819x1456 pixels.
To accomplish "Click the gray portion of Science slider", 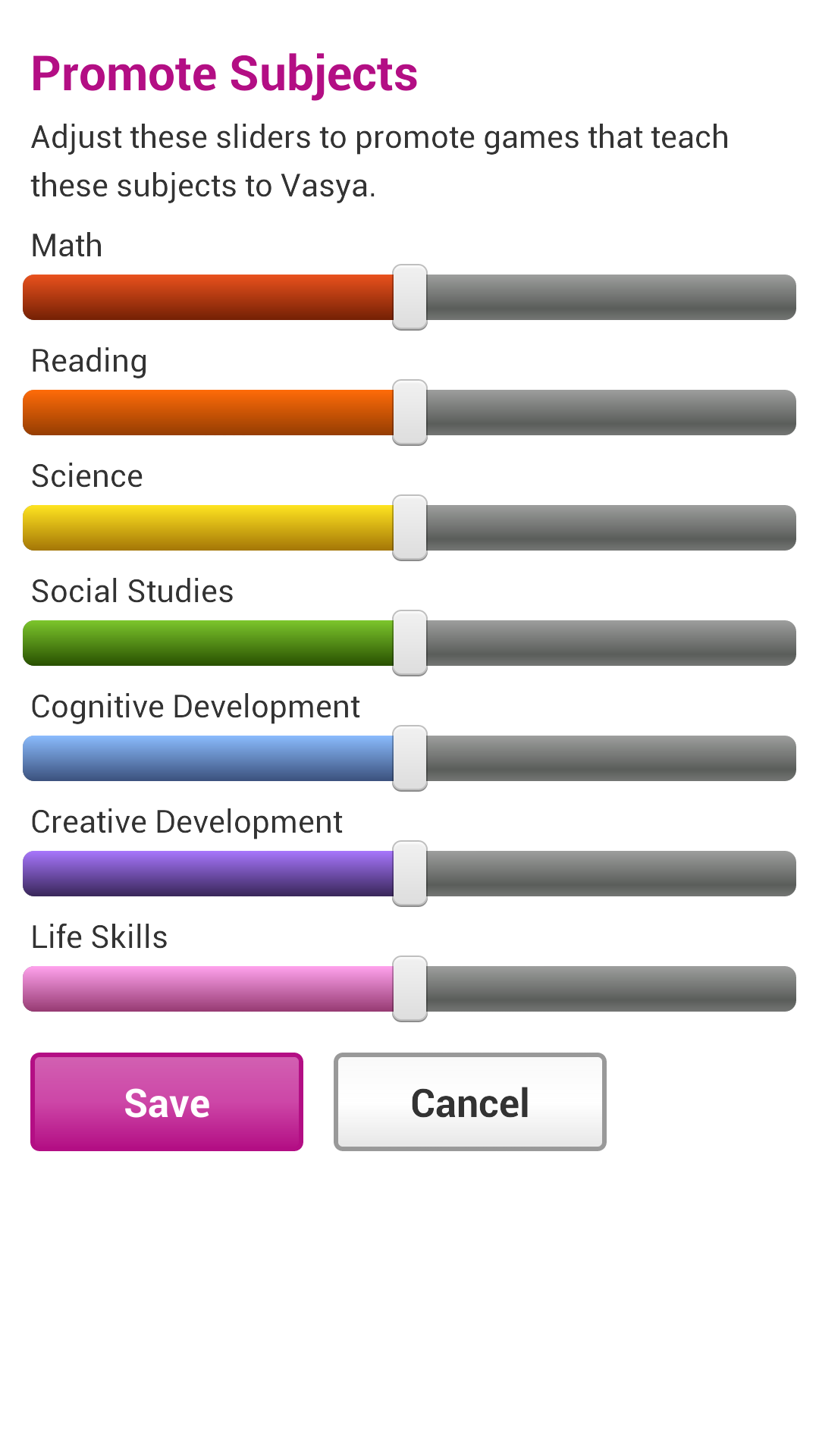I will tap(610, 528).
